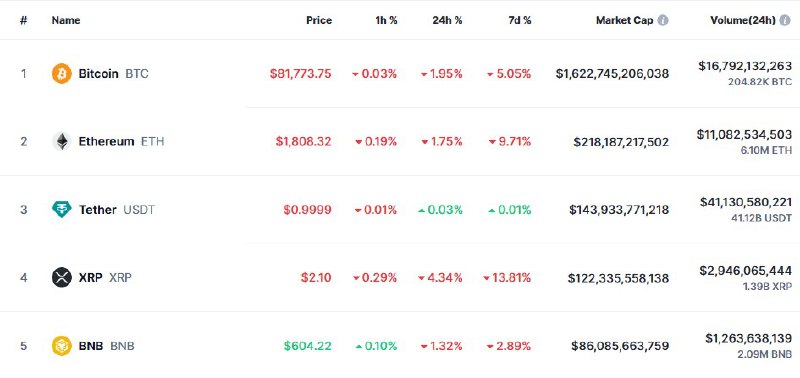Click XRP price $2.10
The width and height of the screenshot is (800, 378).
pyautogui.click(x=316, y=278)
